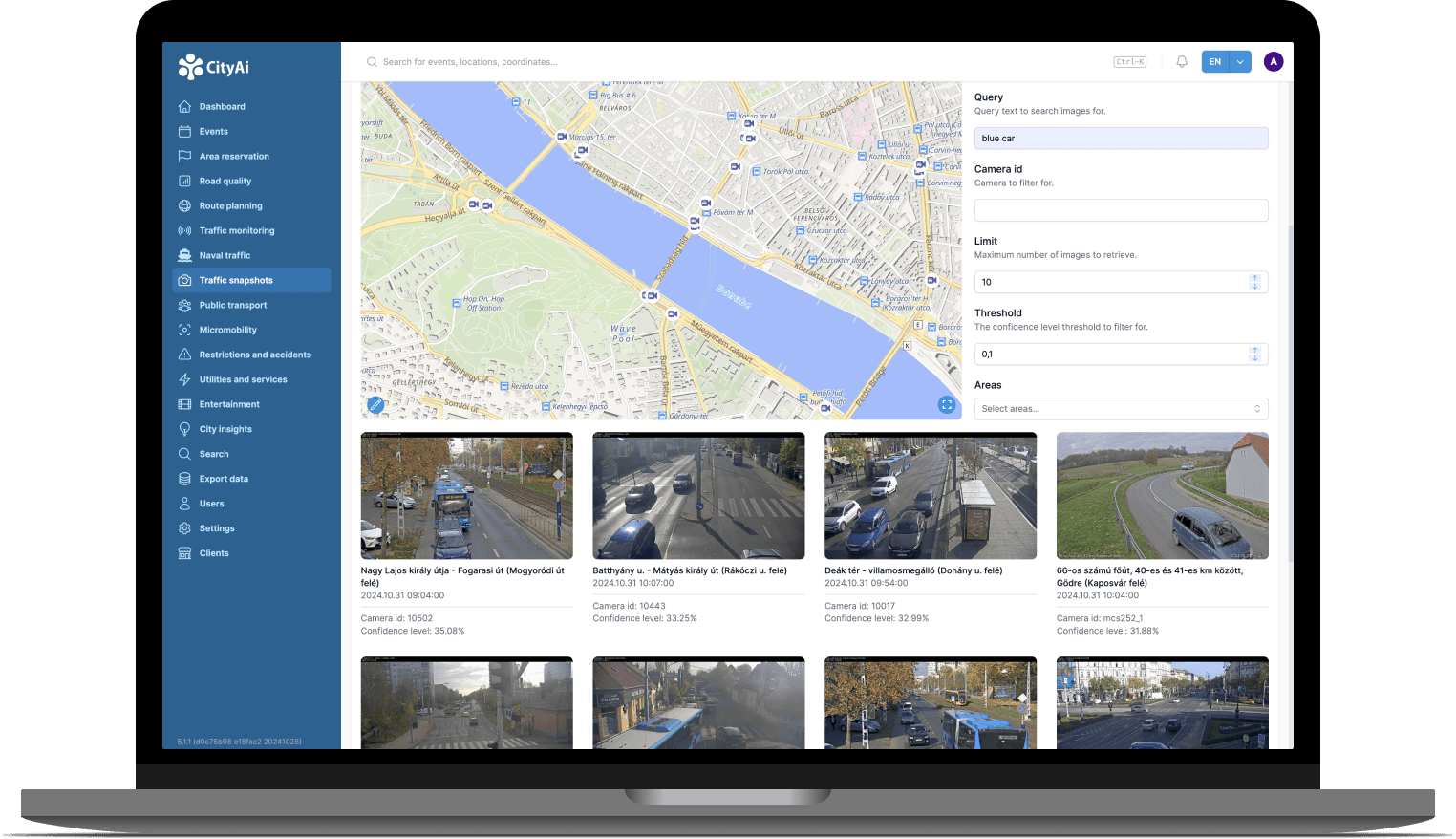Screen dimensions: 1456x839
Task: Click Confidence level: 31.88% text
Action: (1107, 631)
